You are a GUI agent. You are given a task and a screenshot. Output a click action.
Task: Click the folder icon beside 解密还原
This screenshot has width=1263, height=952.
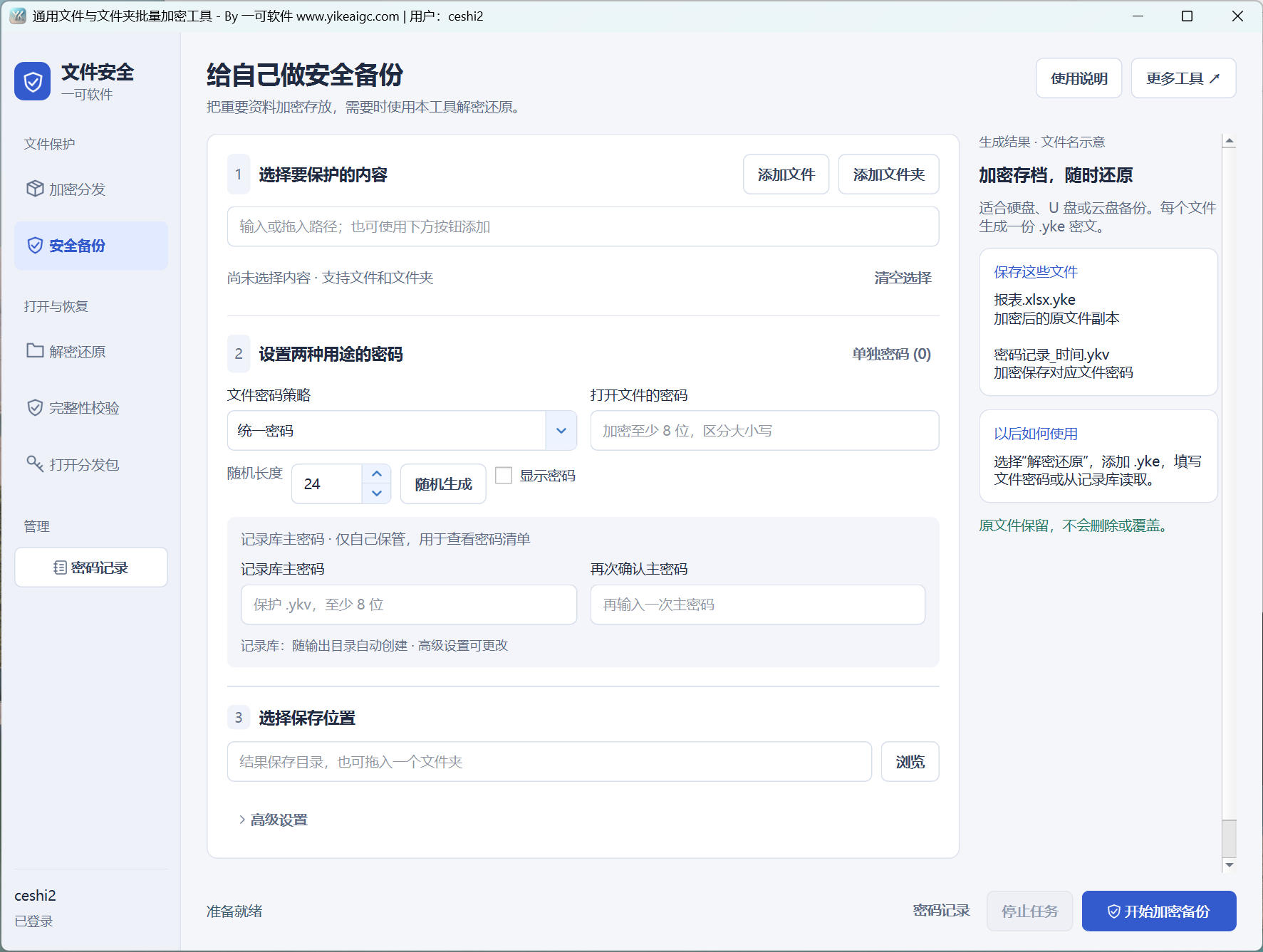pos(35,350)
